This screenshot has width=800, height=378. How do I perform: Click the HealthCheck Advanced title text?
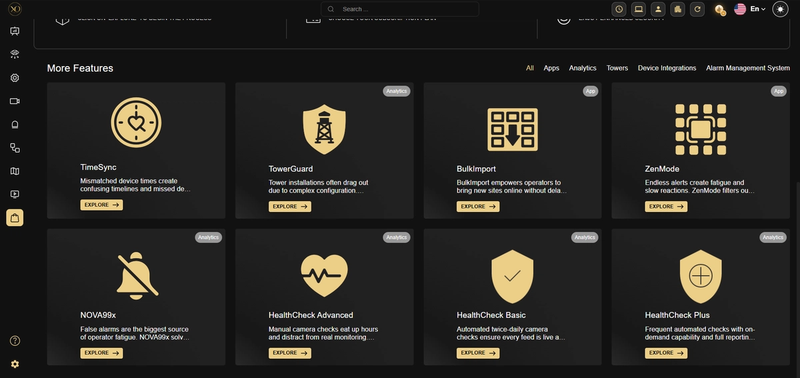[x=311, y=315]
